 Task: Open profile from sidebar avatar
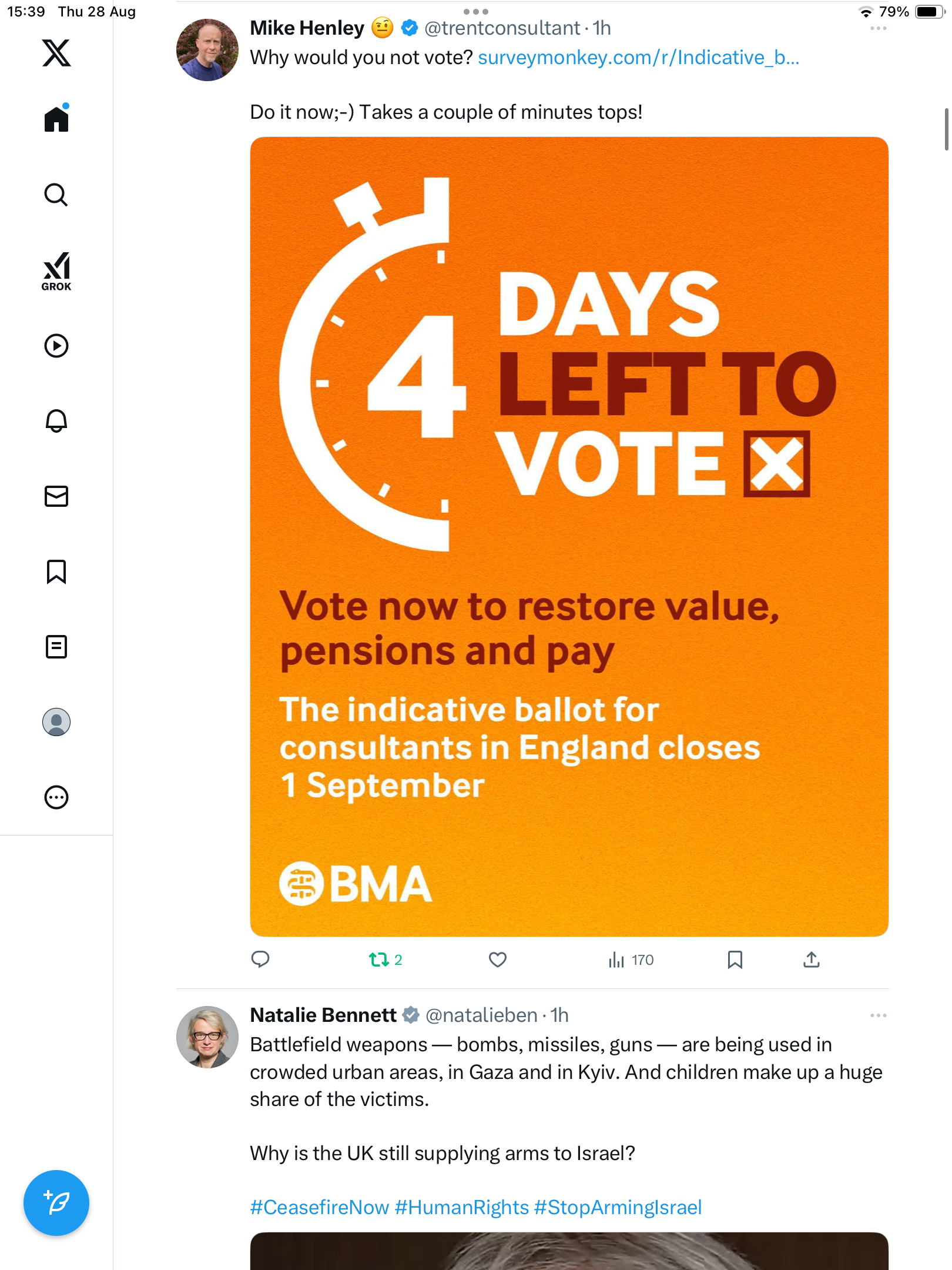[56, 722]
